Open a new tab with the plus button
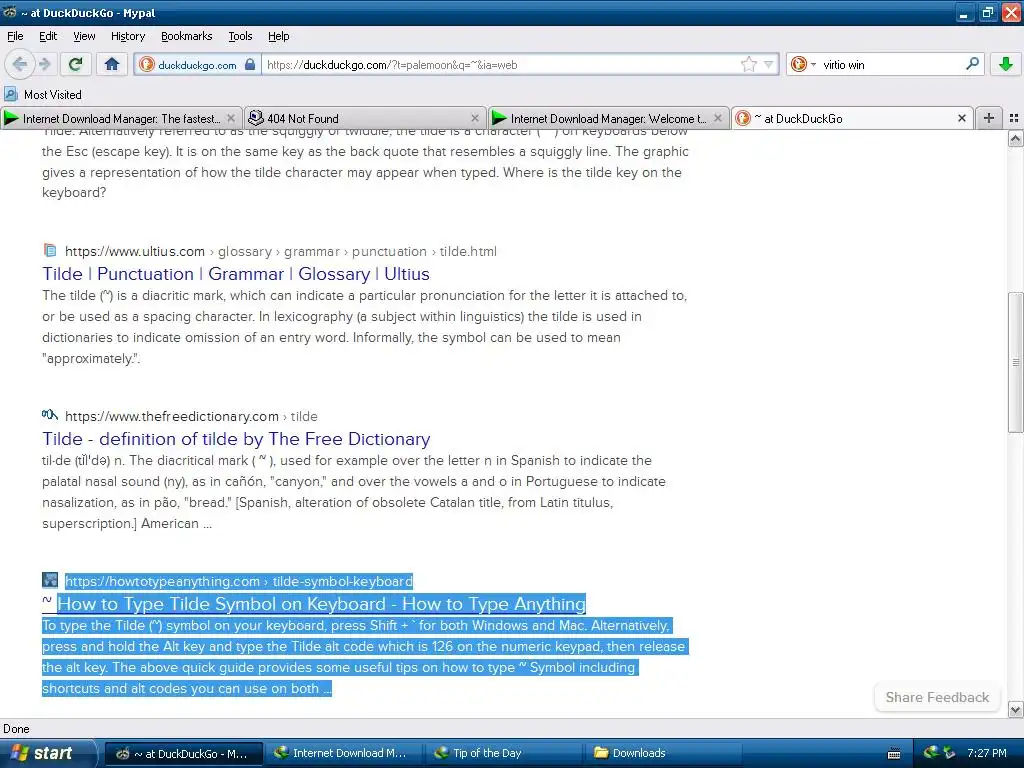The image size is (1024, 768). point(989,118)
